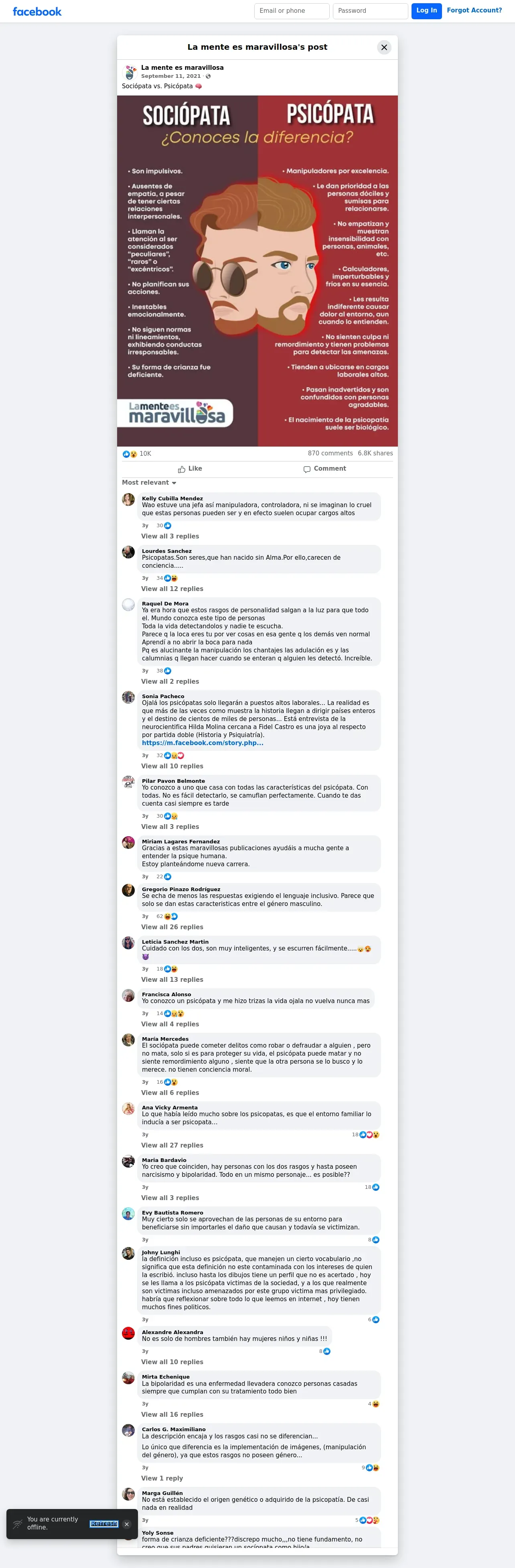Expand View all 26 replies
The width and height of the screenshot is (515, 1568).
[x=172, y=927]
